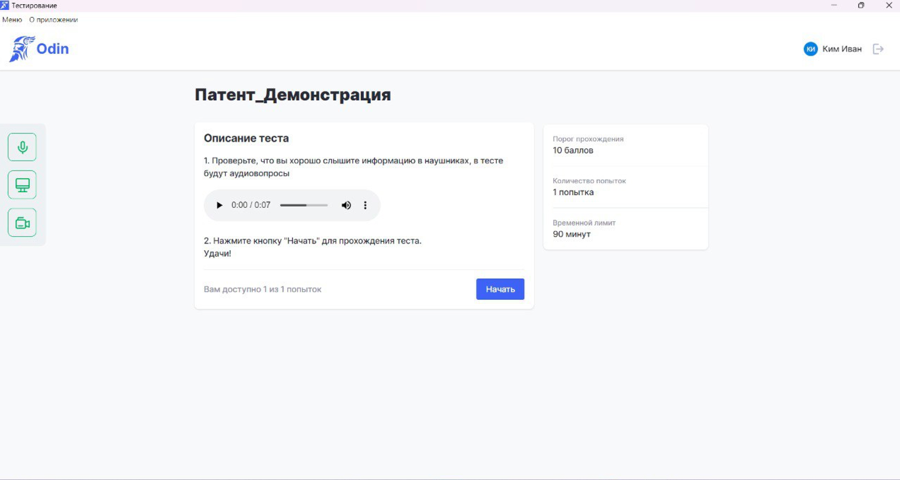This screenshot has width=900, height=480.
Task: Maximize or restore the Тестирование window
Action: (x=861, y=5)
